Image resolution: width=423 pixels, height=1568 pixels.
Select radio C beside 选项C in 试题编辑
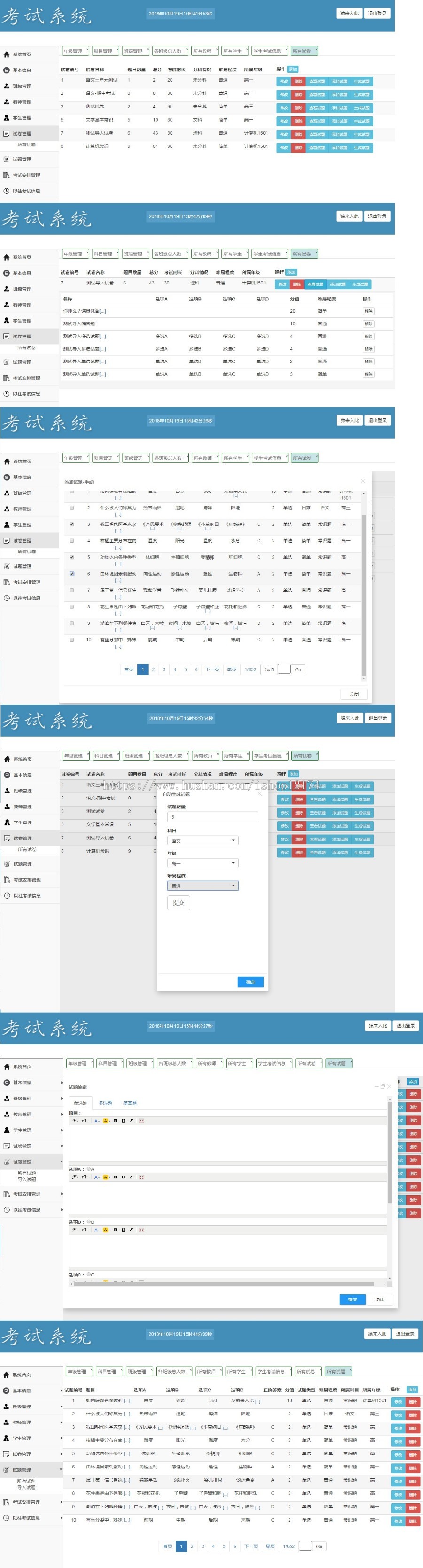pyautogui.click(x=89, y=1274)
